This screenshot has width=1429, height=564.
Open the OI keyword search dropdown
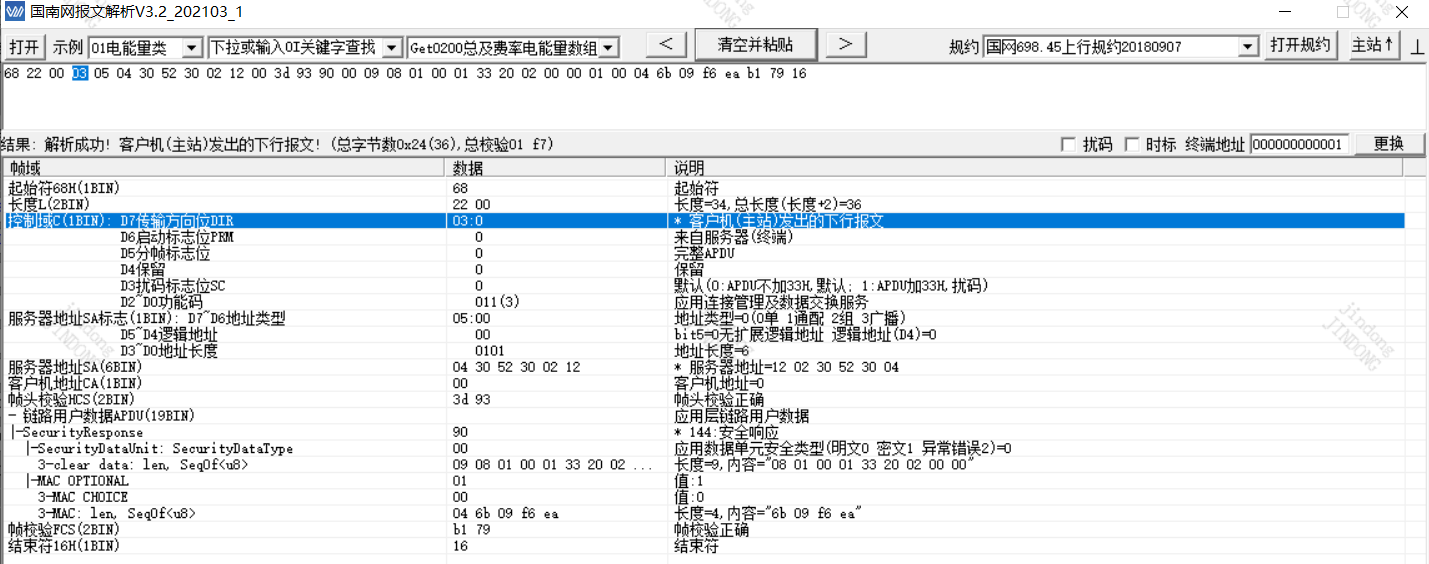coord(391,48)
